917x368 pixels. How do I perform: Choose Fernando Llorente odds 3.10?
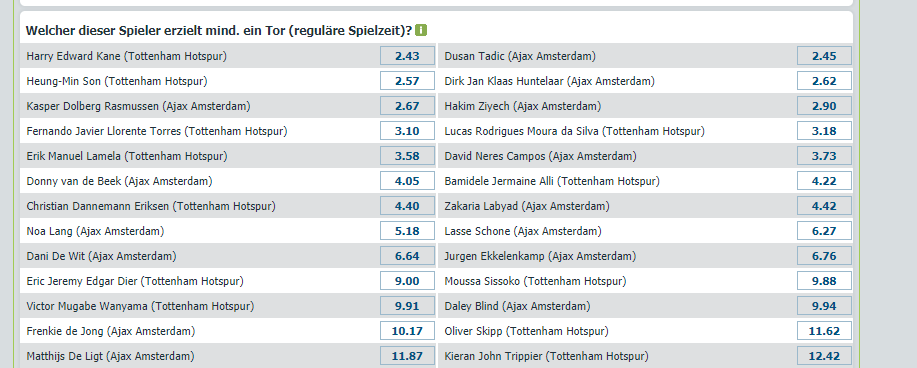coord(407,131)
